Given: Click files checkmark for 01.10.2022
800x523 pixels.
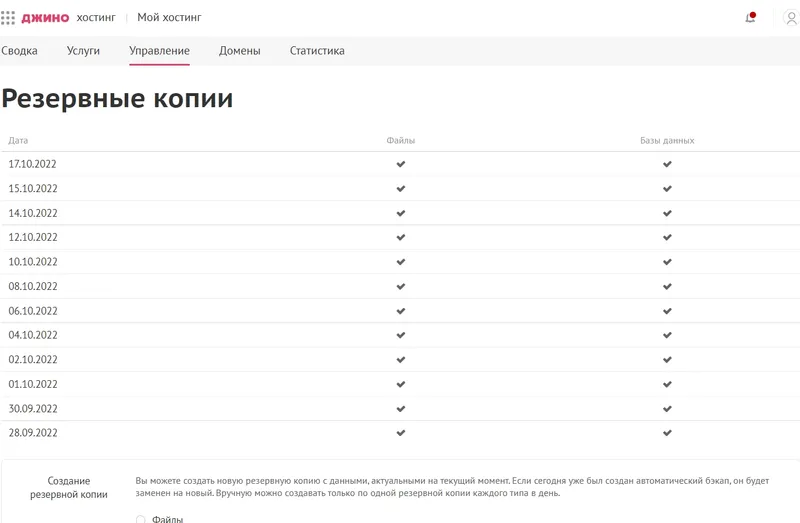Looking at the screenshot, I should (x=401, y=384).
